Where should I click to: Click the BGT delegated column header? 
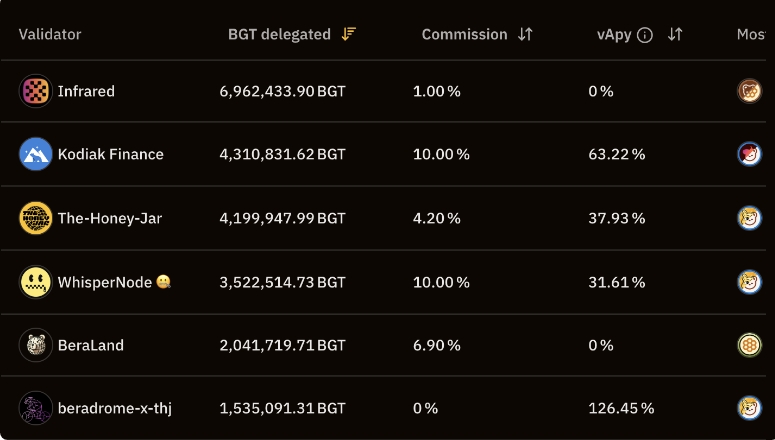279,34
